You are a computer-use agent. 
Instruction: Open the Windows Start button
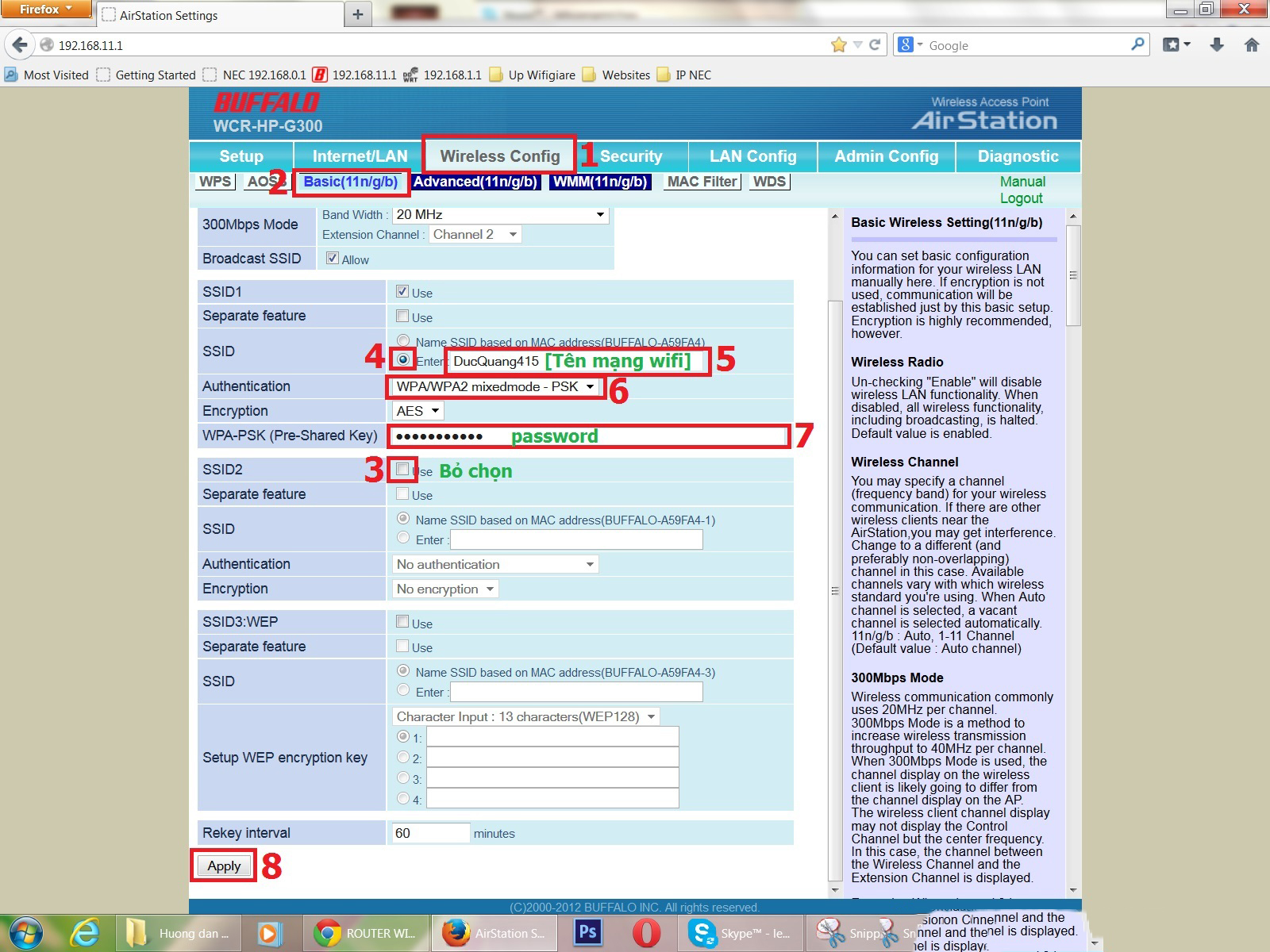pyautogui.click(x=25, y=933)
